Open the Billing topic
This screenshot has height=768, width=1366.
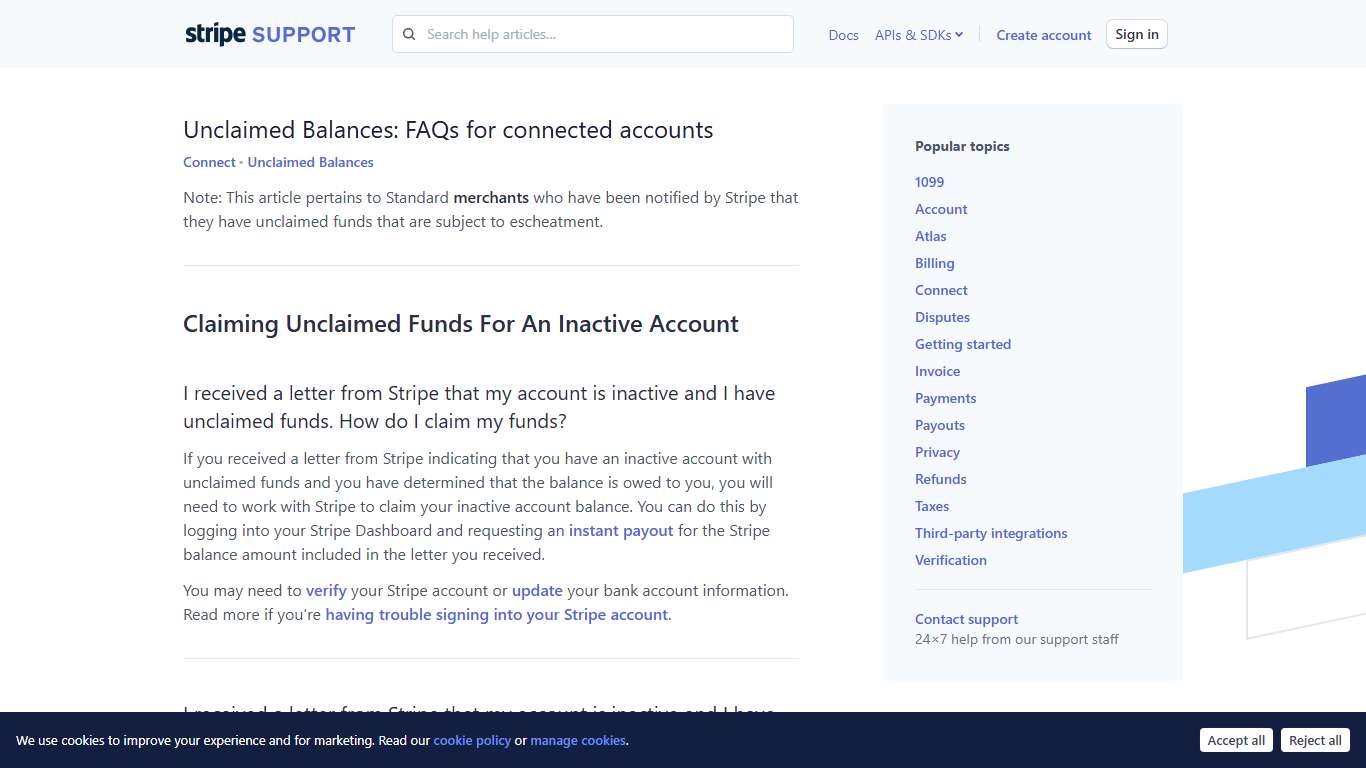pyautogui.click(x=934, y=263)
